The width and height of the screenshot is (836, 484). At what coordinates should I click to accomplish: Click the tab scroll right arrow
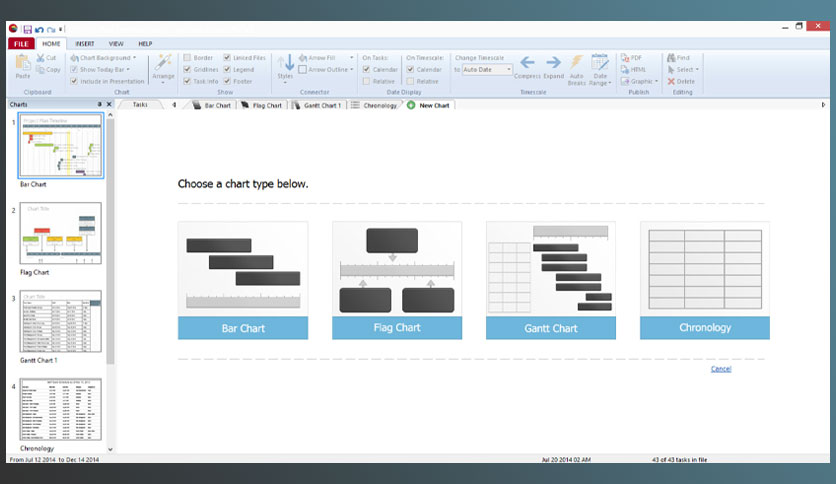click(823, 105)
